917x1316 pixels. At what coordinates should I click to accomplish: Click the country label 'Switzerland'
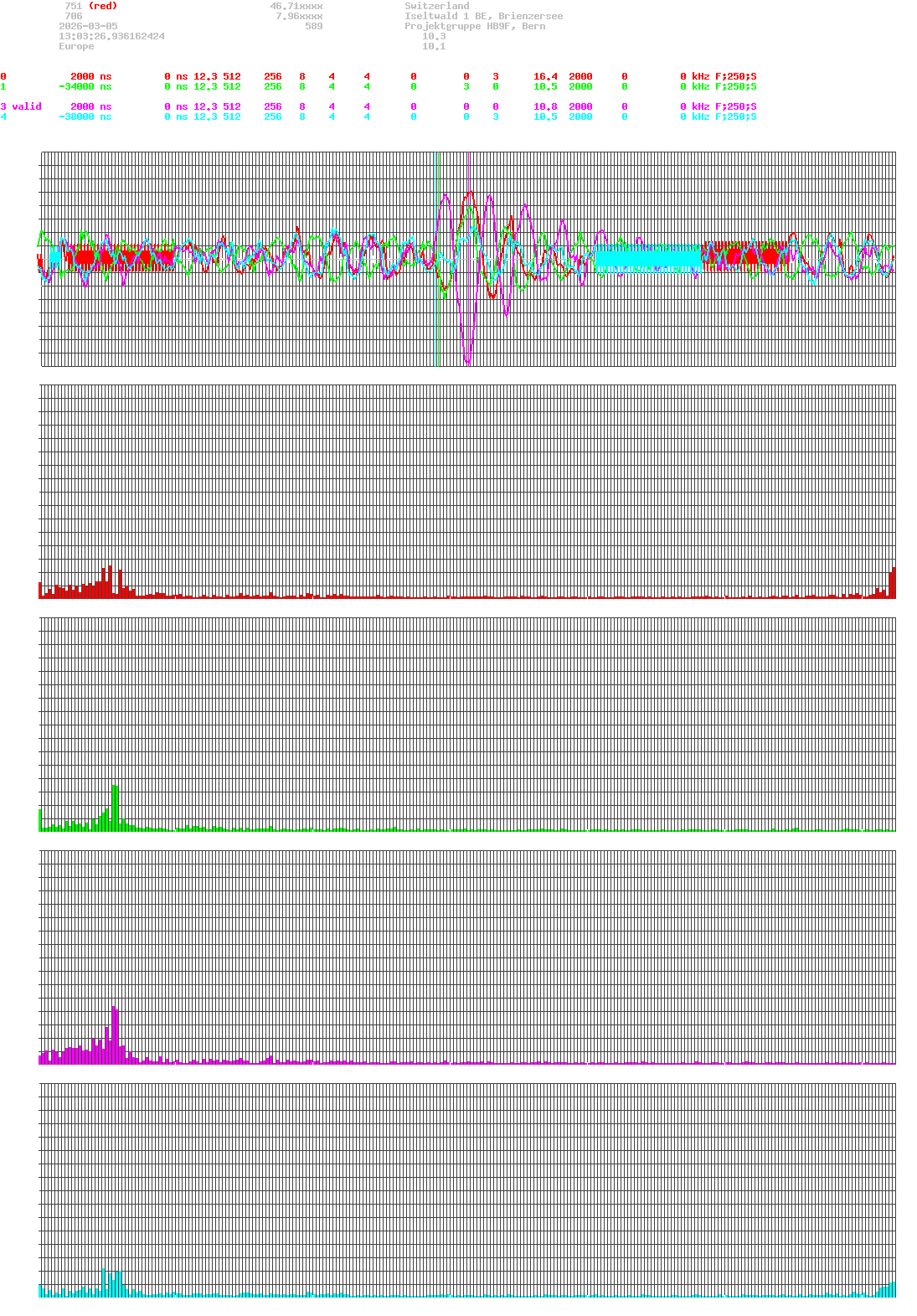[437, 6]
